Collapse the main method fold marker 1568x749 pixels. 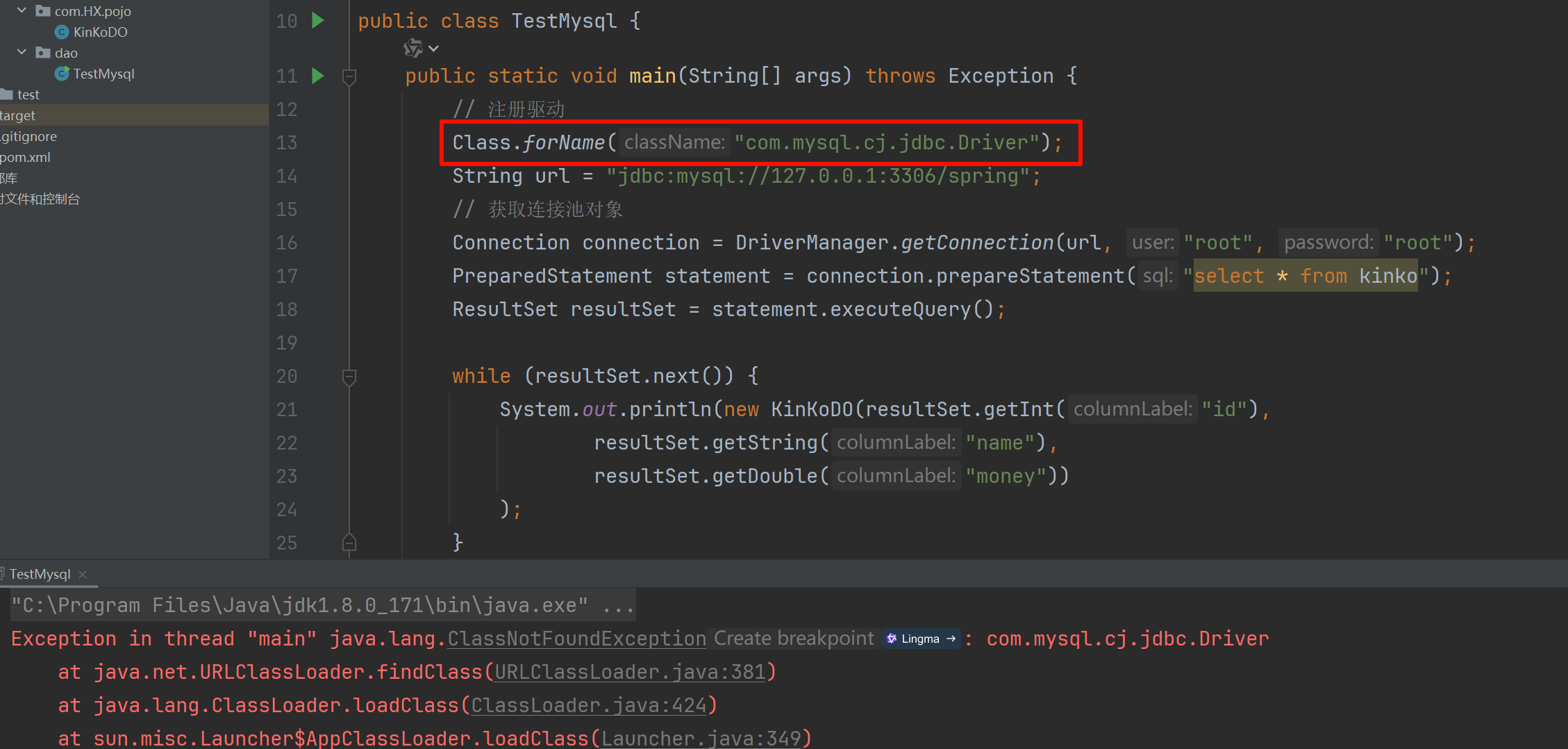coord(349,77)
